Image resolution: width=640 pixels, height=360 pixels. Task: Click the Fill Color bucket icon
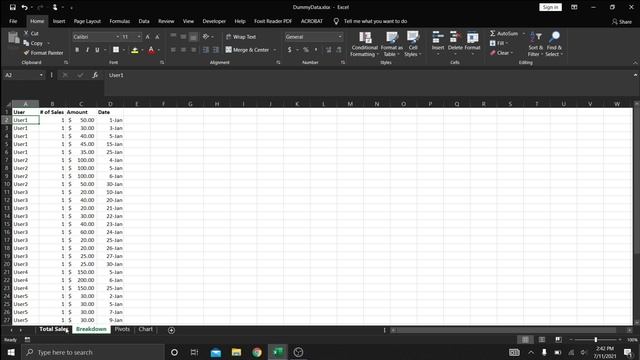pos(135,50)
